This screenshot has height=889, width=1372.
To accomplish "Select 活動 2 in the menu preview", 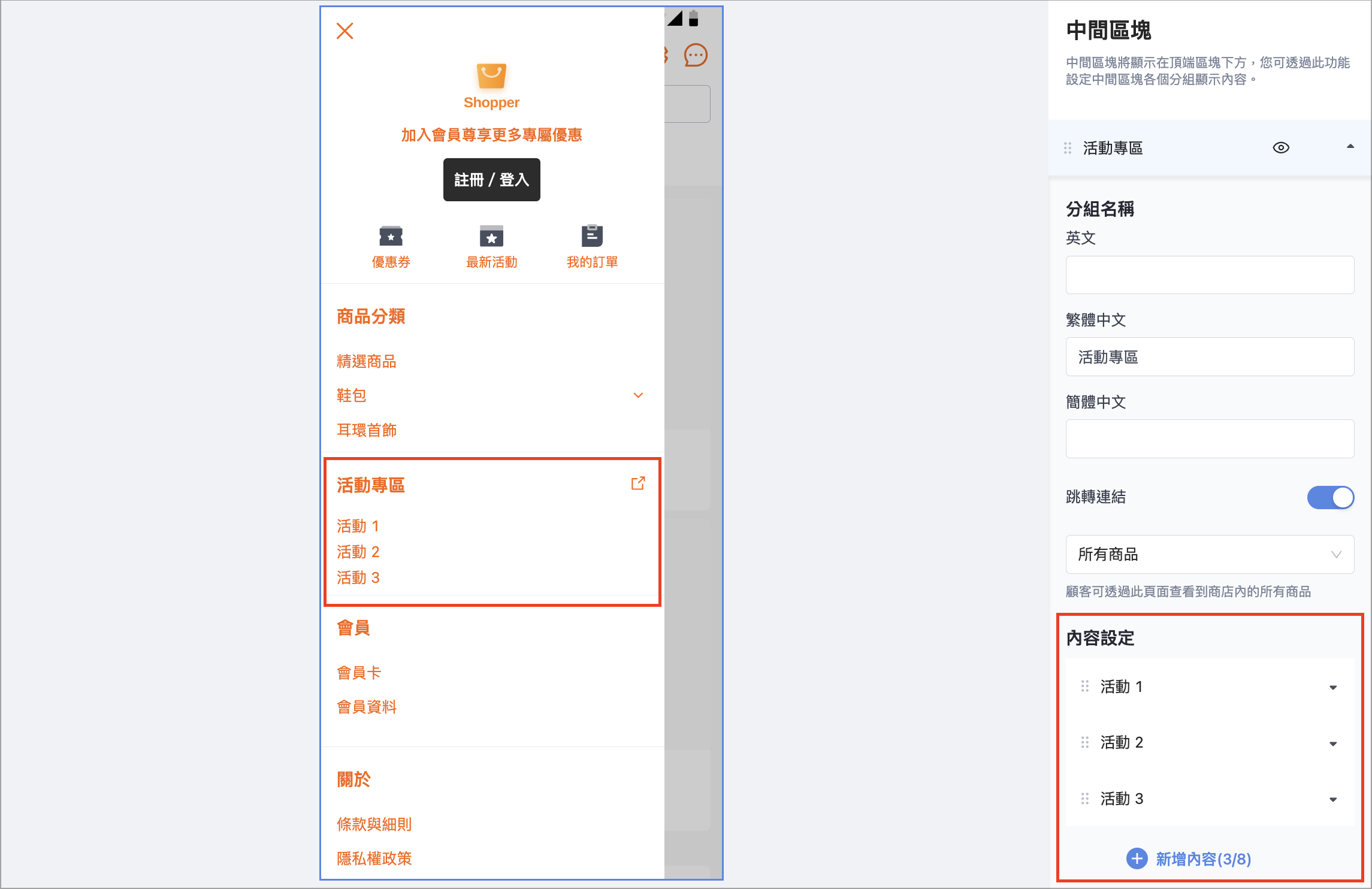I will point(358,552).
